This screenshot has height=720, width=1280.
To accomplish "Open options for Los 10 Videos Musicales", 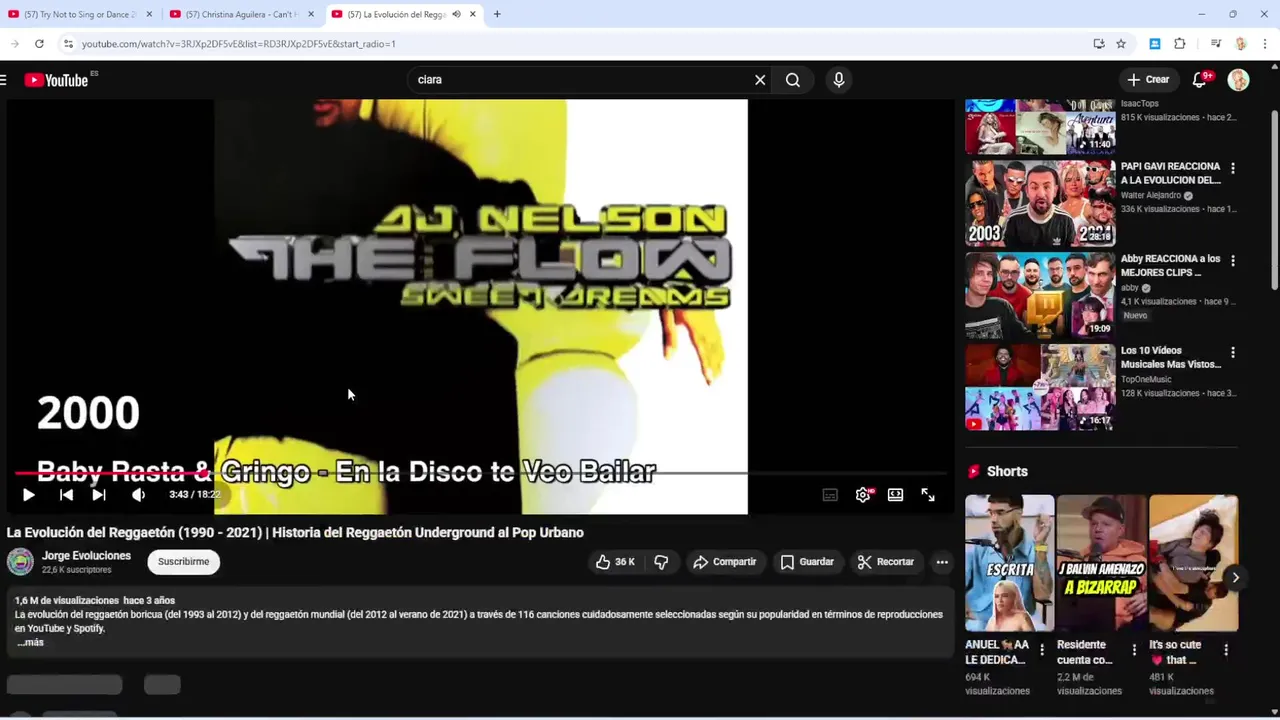I will pyautogui.click(x=1233, y=353).
